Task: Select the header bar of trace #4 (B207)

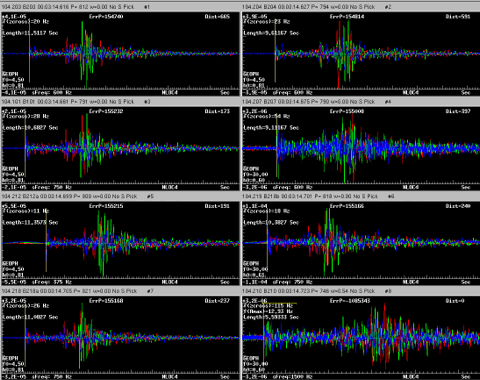Action: tap(361, 101)
